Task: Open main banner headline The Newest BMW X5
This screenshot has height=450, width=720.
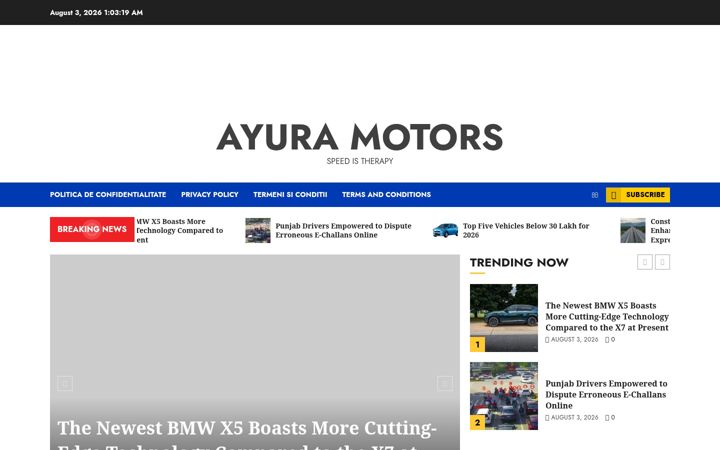Action: [x=247, y=434]
